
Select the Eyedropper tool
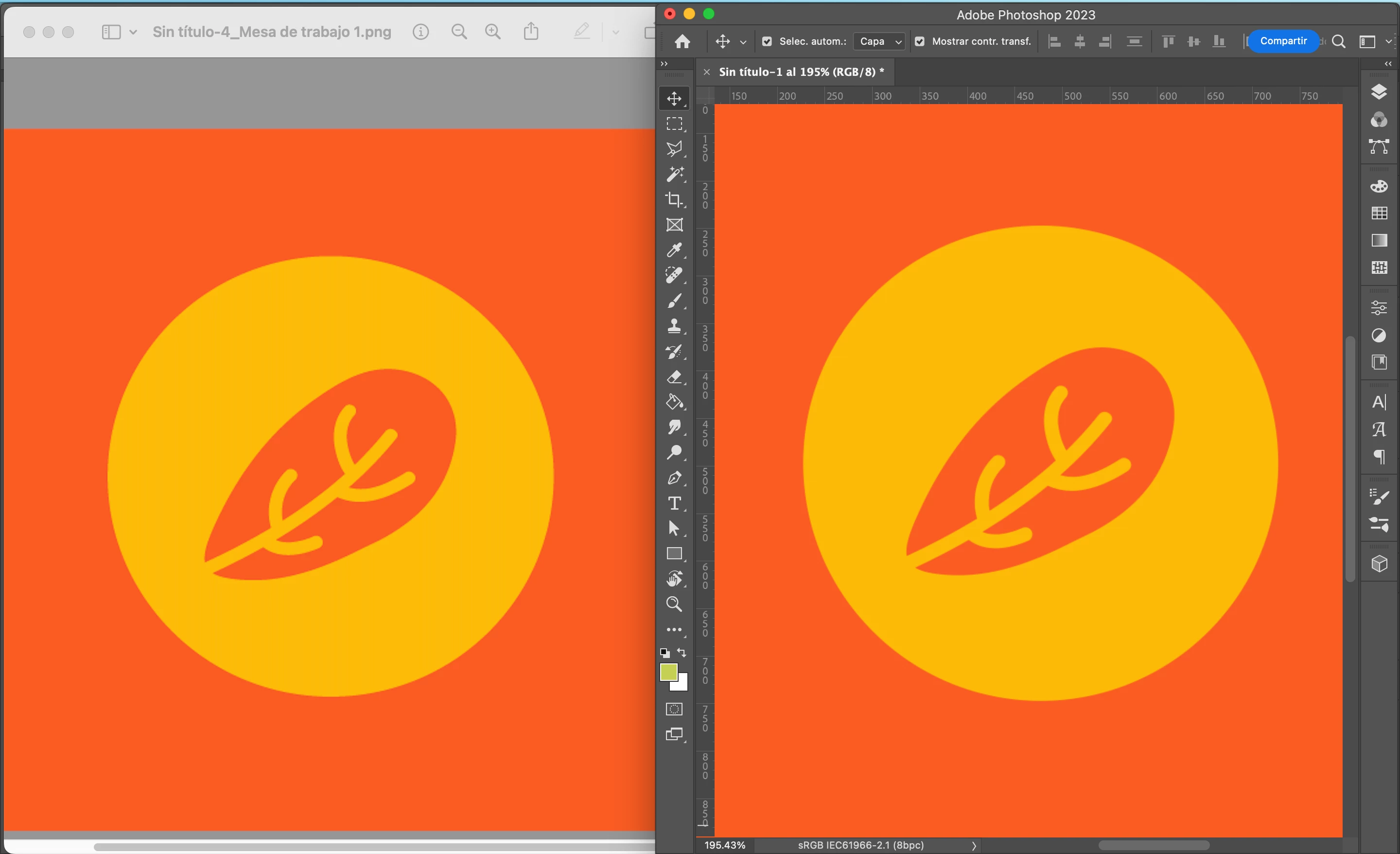[x=674, y=250]
